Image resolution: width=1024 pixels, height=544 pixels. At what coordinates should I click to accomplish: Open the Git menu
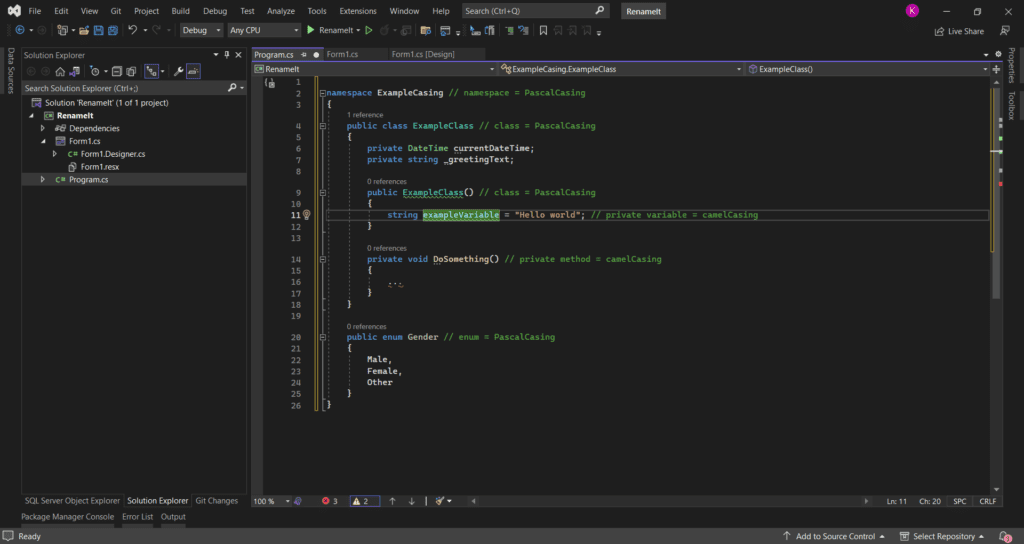[x=116, y=11]
